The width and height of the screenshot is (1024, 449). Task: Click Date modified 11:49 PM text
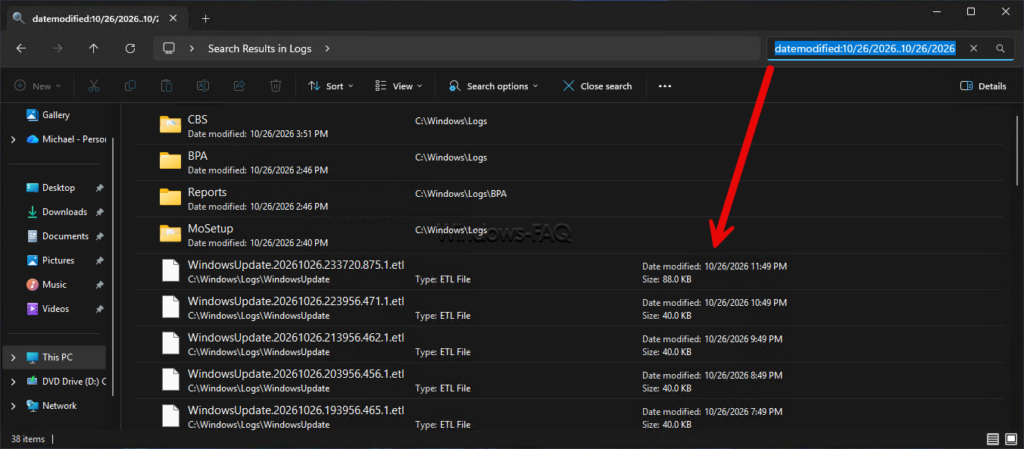pyautogui.click(x=714, y=266)
